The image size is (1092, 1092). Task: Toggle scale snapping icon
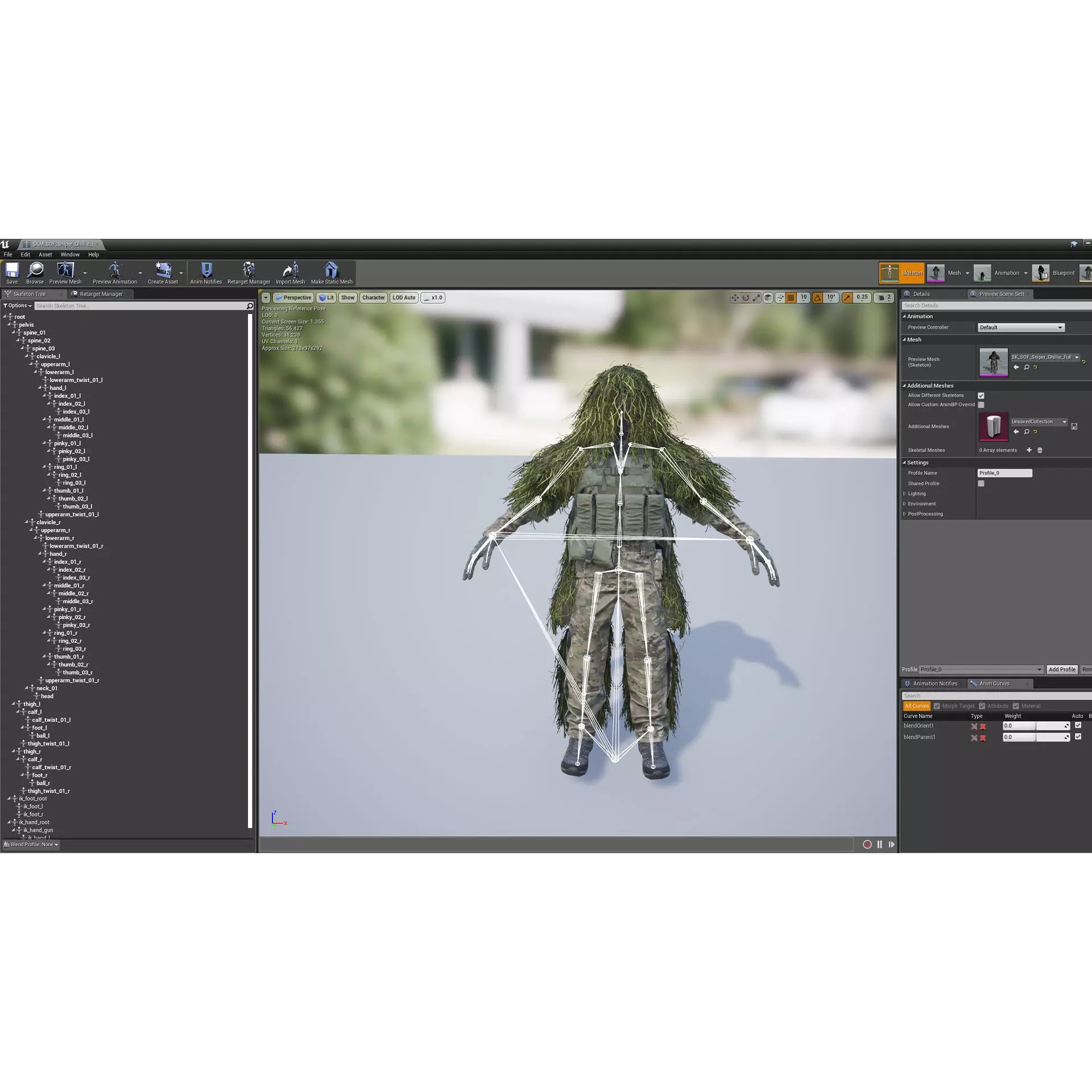point(847,297)
